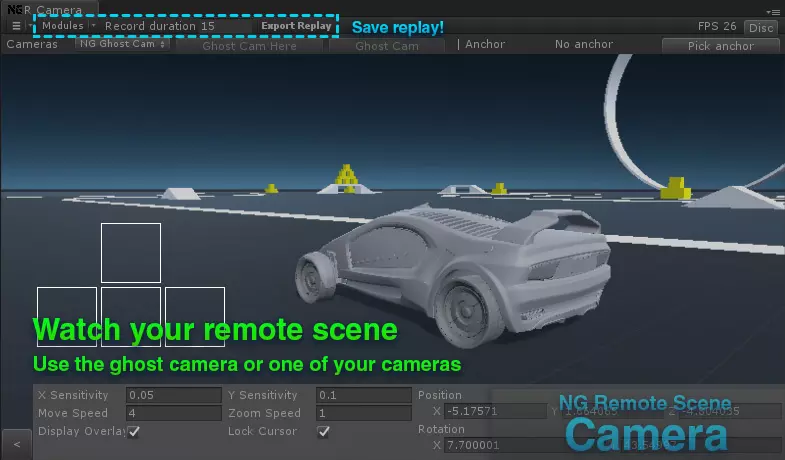Click the Anchor label

(x=485, y=44)
